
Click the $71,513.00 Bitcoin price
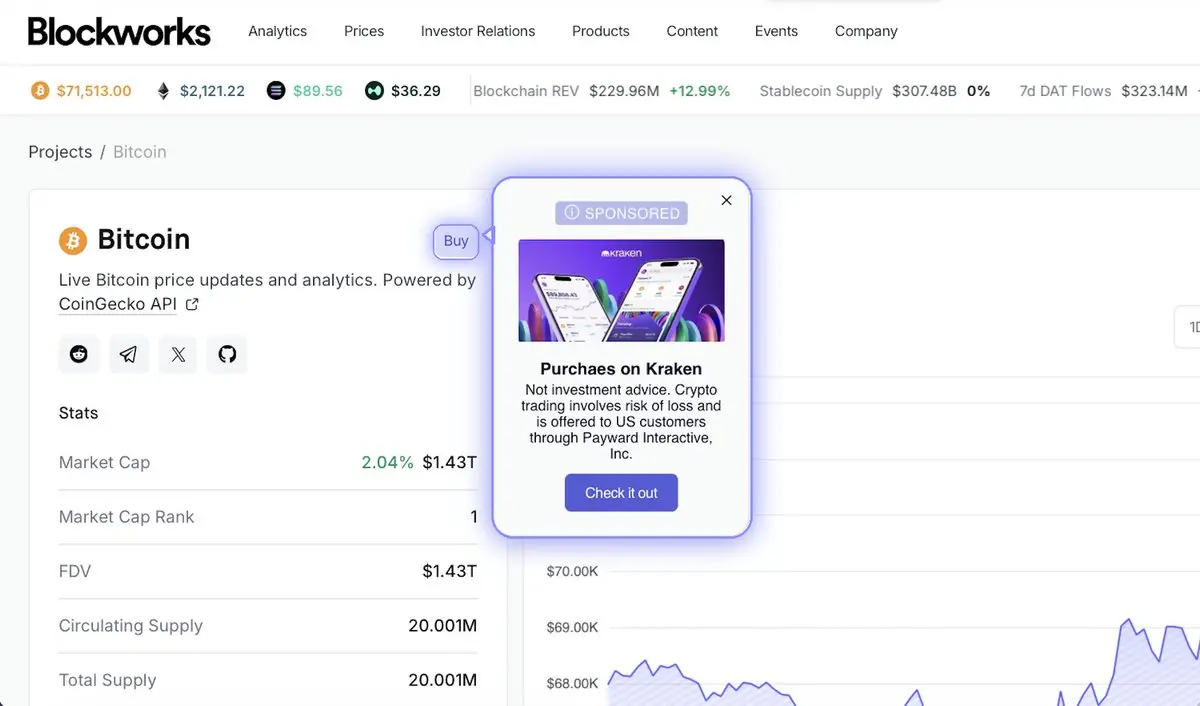(94, 91)
